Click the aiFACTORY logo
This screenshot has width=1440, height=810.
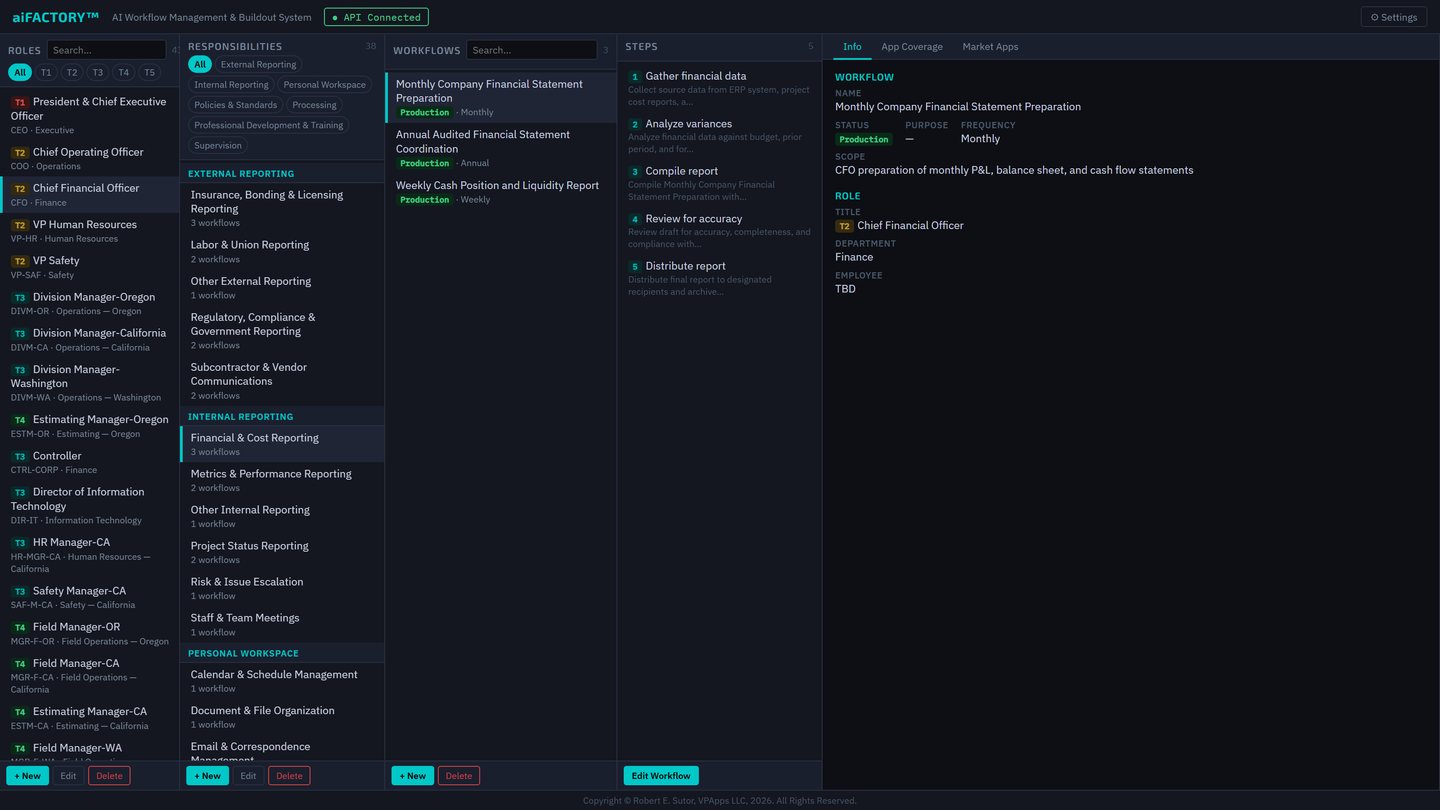tap(56, 17)
